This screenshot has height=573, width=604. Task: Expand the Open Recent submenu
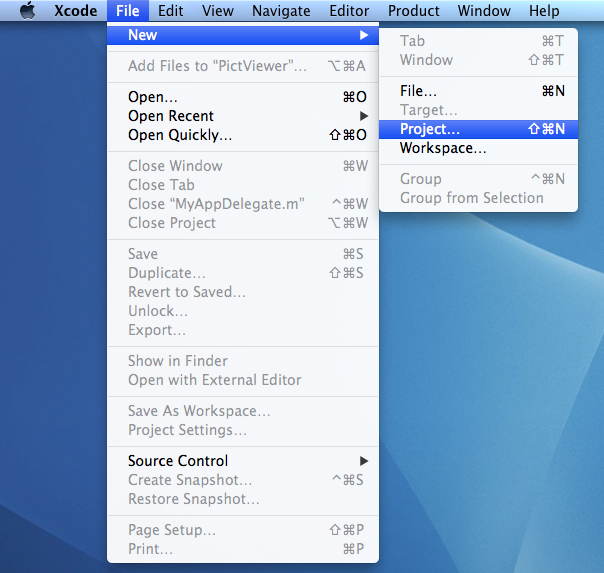click(243, 116)
